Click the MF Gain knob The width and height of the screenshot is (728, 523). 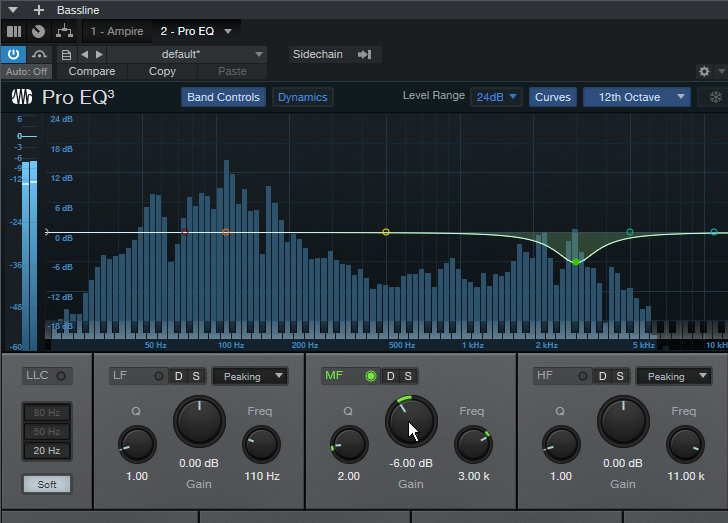[411, 421]
